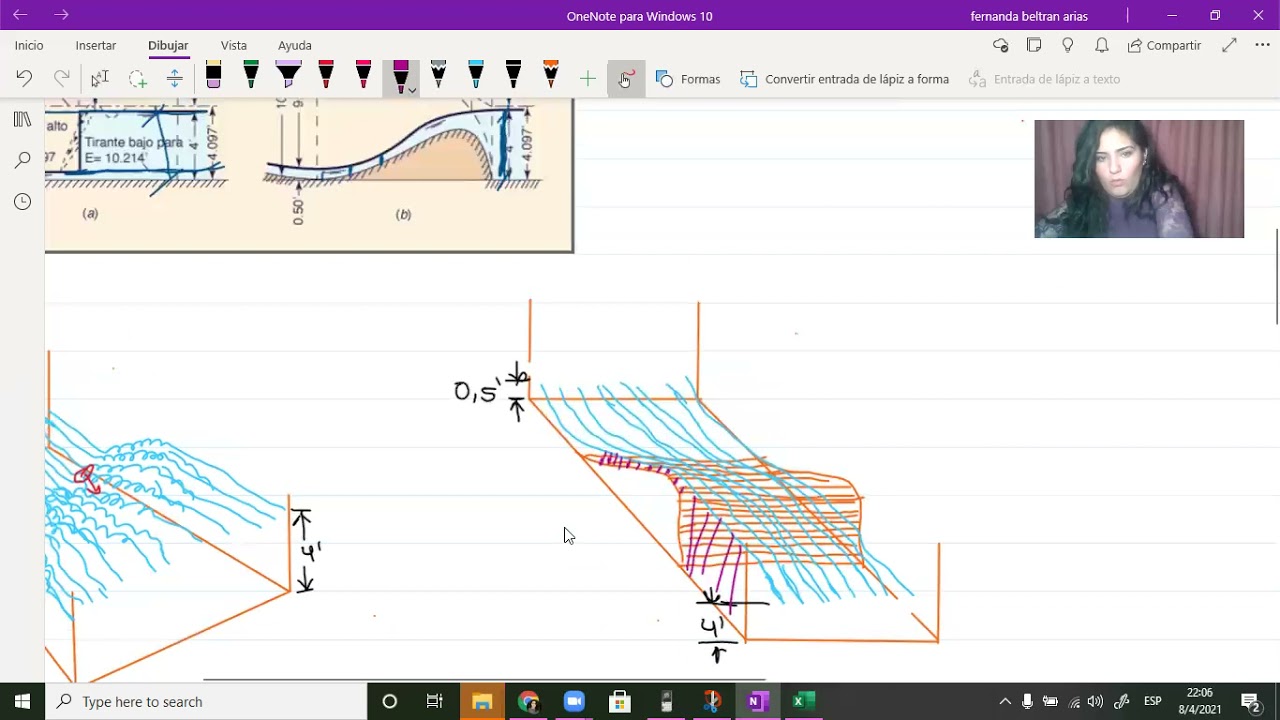Screen dimensions: 1280x720
Task: Click the page vertical scrollbar
Action: [x=1276, y=276]
